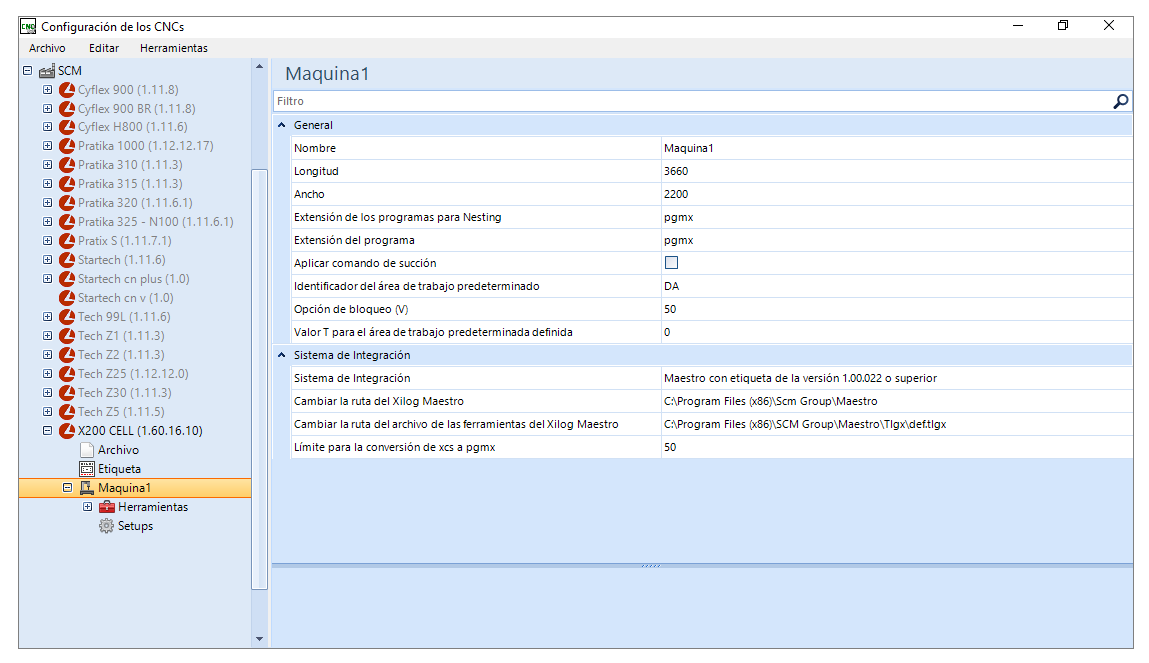The width and height of the screenshot is (1149, 663).
Task: Select the Archivo document icon under X200 CELL
Action: coord(87,450)
